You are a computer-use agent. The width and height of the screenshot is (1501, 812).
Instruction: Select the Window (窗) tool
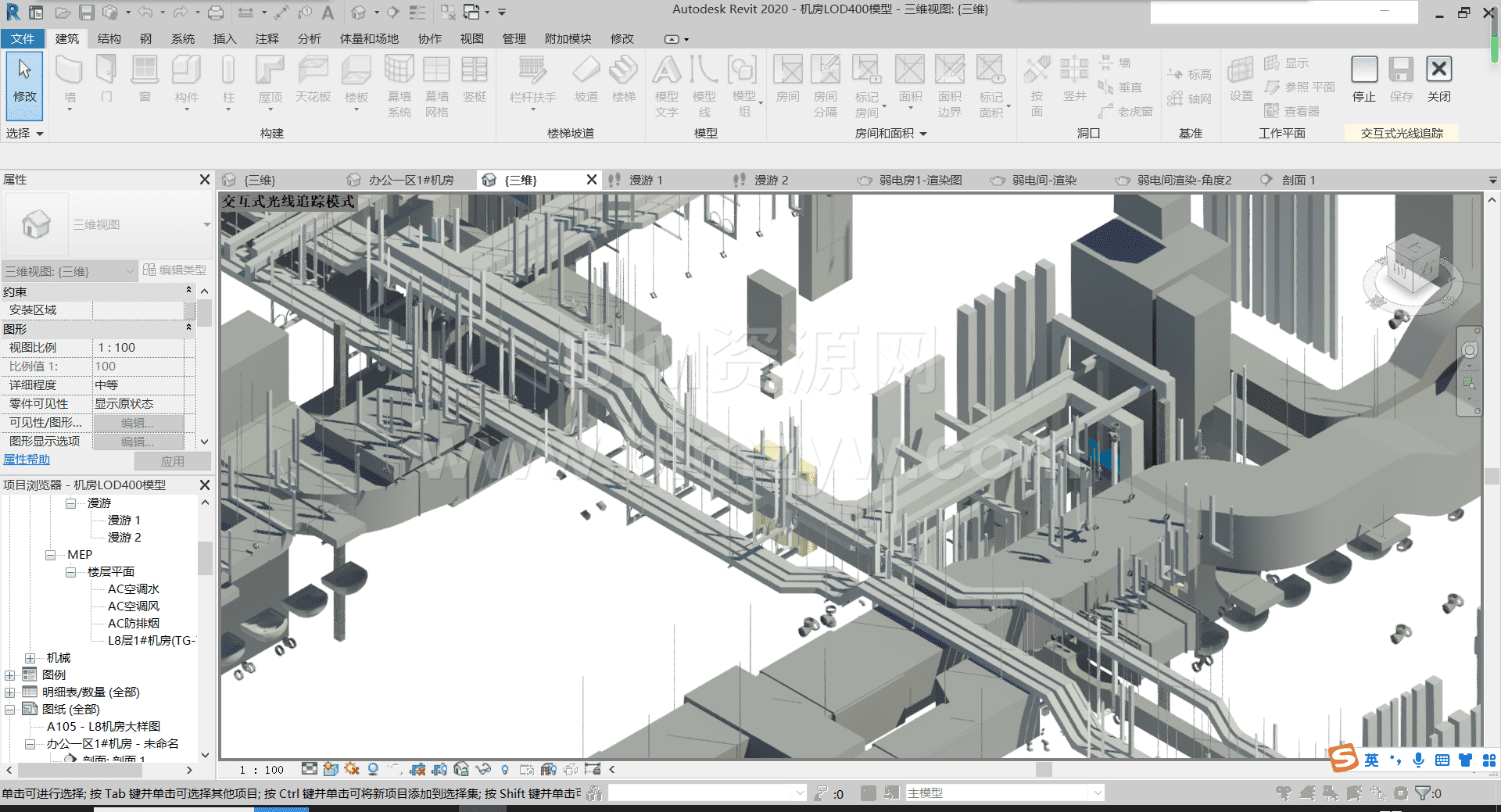coord(145,79)
